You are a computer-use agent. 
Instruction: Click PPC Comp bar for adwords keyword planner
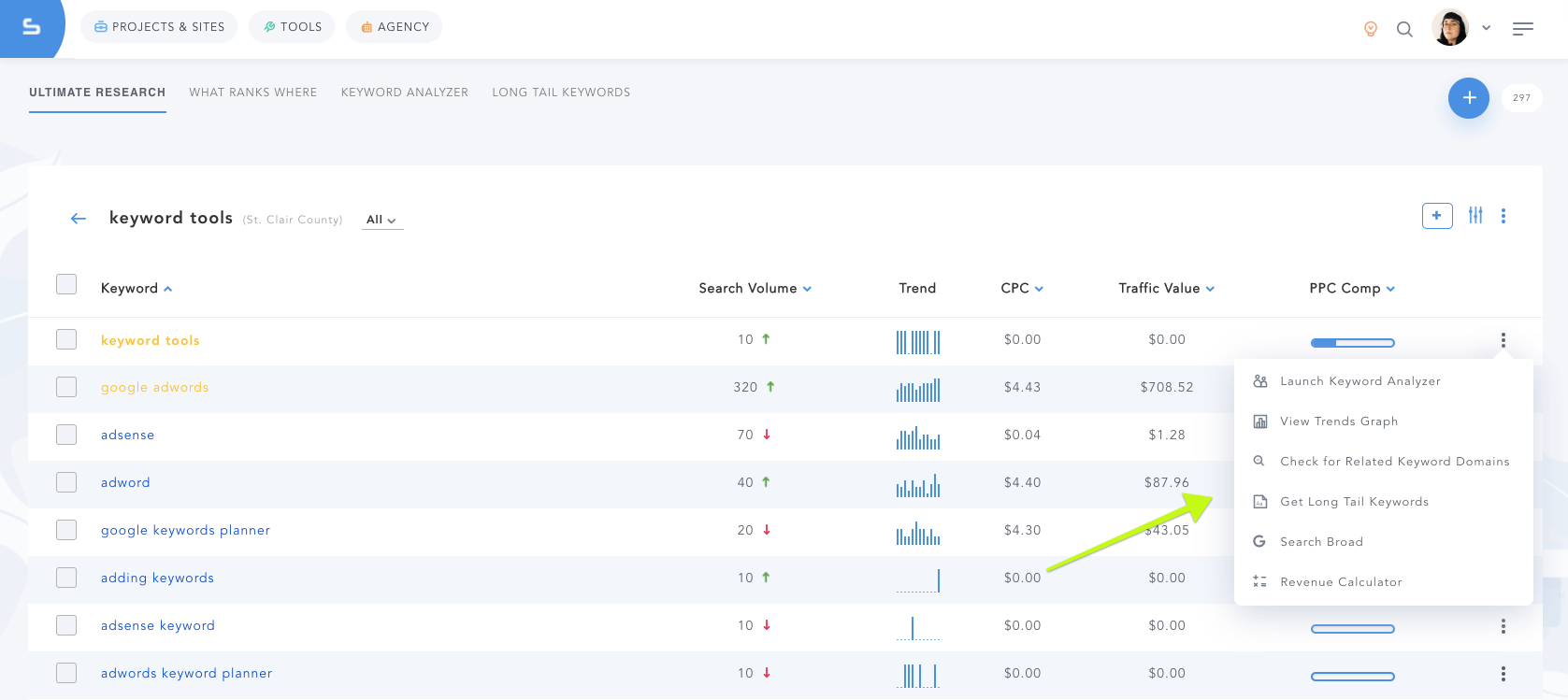click(1353, 677)
